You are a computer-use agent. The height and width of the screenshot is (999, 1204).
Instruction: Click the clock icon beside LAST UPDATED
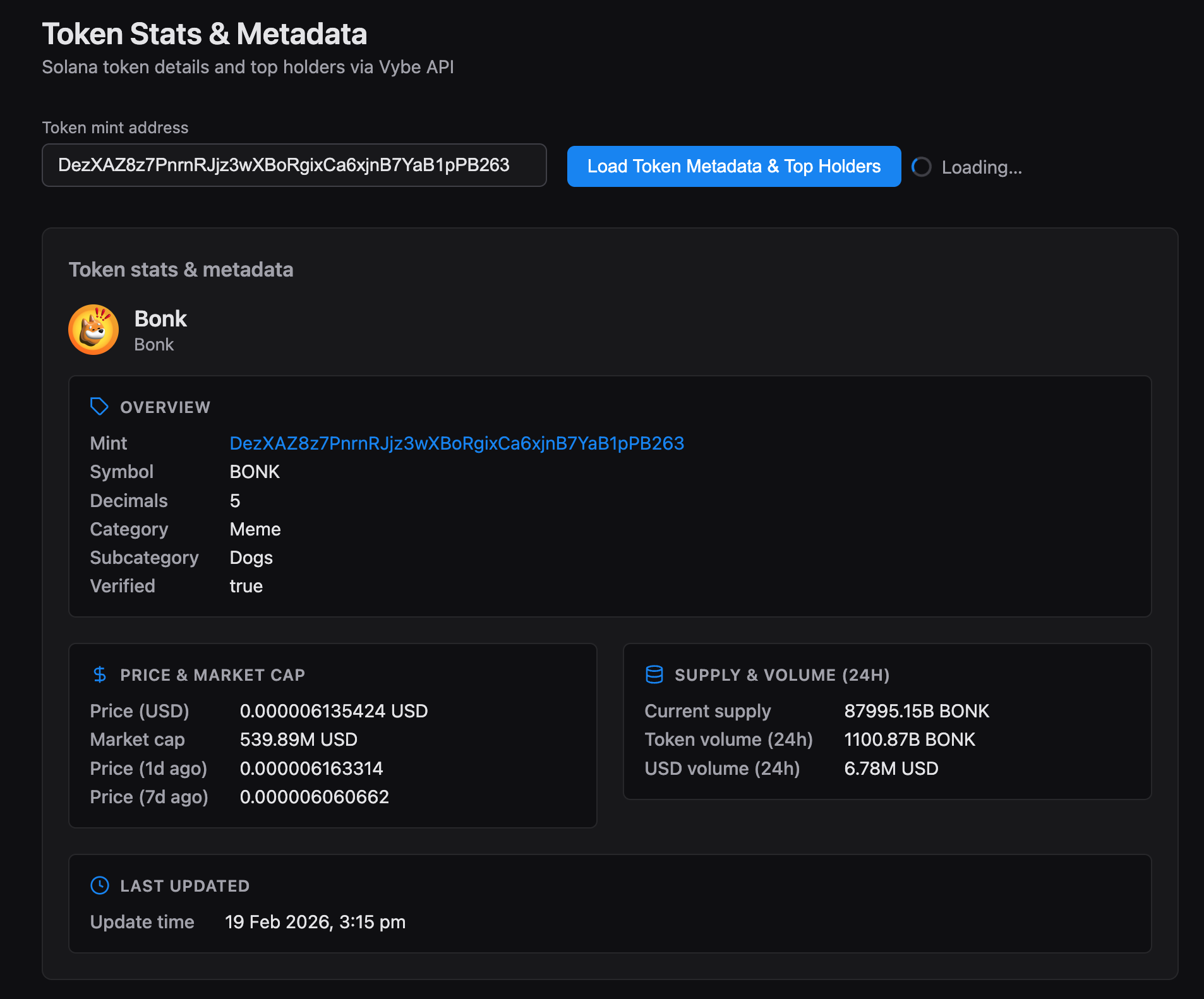click(x=100, y=885)
